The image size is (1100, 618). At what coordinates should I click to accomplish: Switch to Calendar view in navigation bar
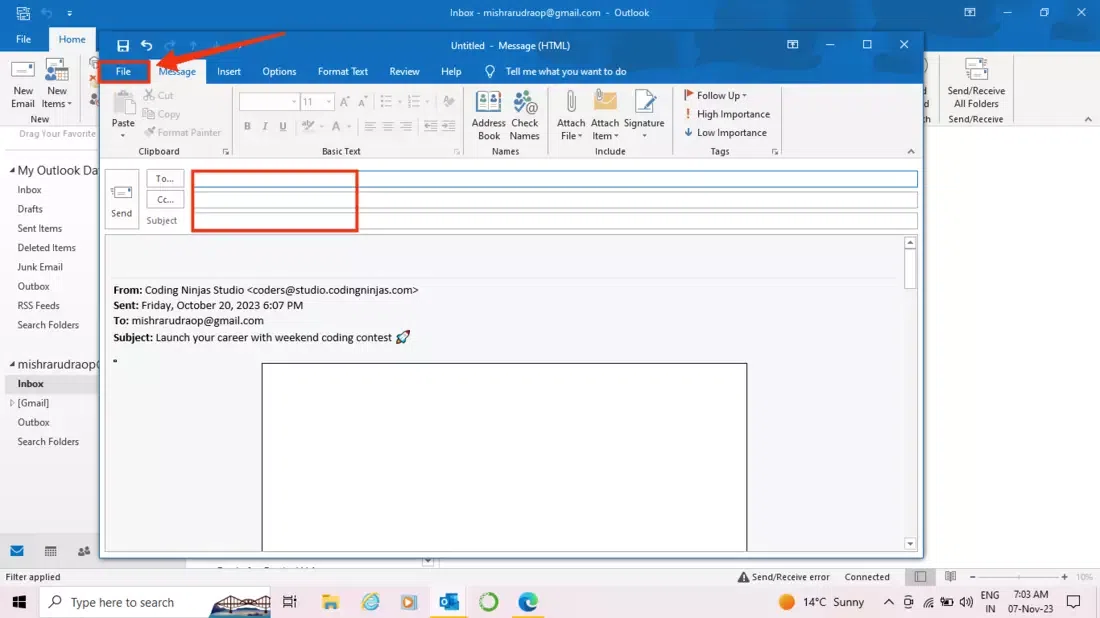[51, 551]
